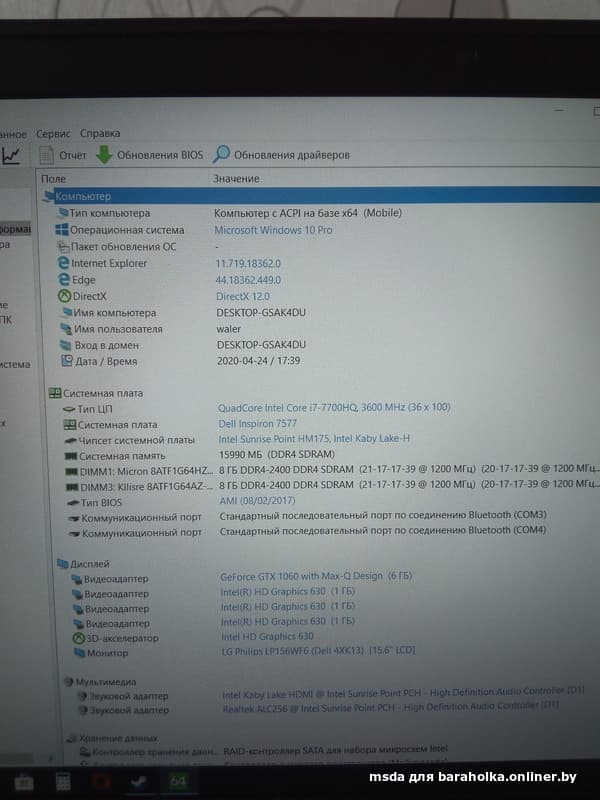This screenshot has width=600, height=800.
Task: Click the Мультимедиа group icon
Action: click(69, 682)
